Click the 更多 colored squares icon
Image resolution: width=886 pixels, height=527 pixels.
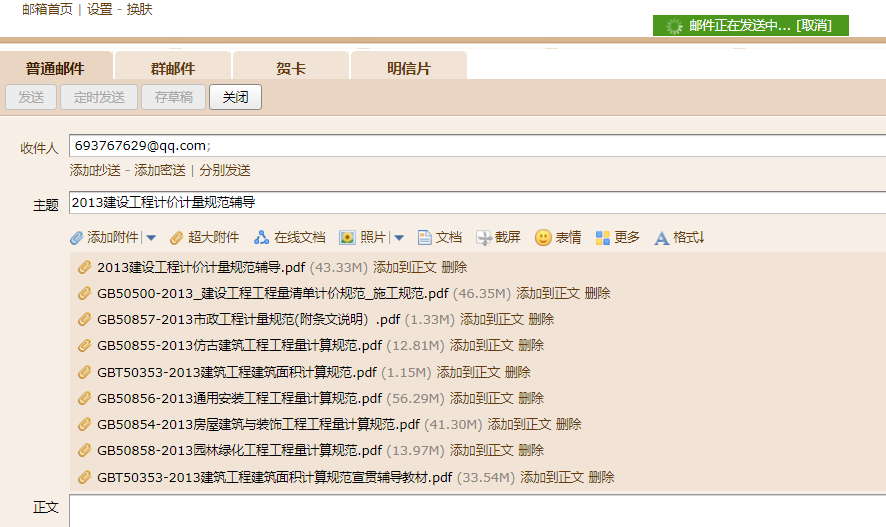603,238
